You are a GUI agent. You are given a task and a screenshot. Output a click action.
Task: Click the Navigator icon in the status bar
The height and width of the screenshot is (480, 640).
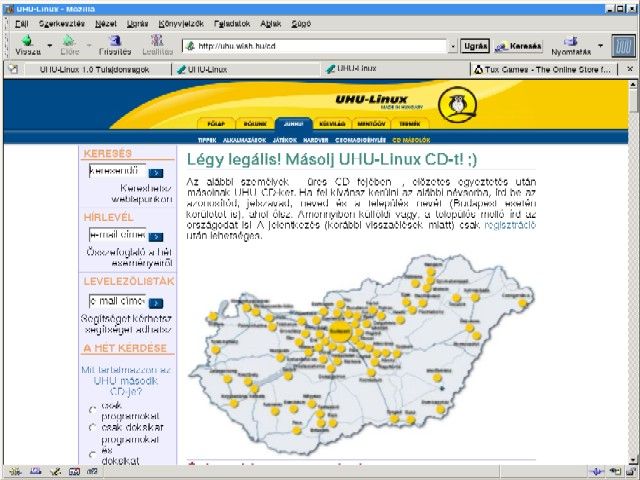(x=15, y=472)
